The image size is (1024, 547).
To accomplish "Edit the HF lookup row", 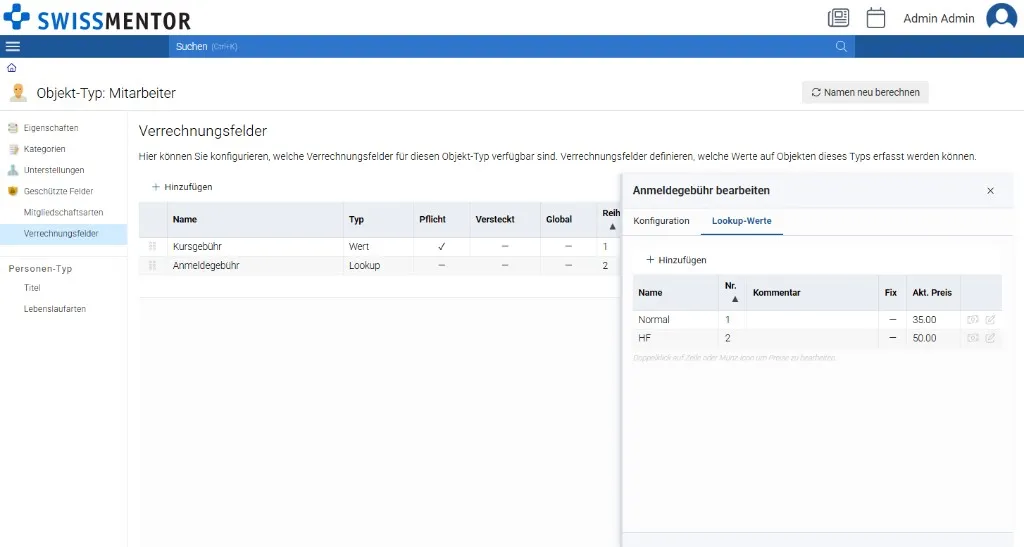I will [x=990, y=338].
